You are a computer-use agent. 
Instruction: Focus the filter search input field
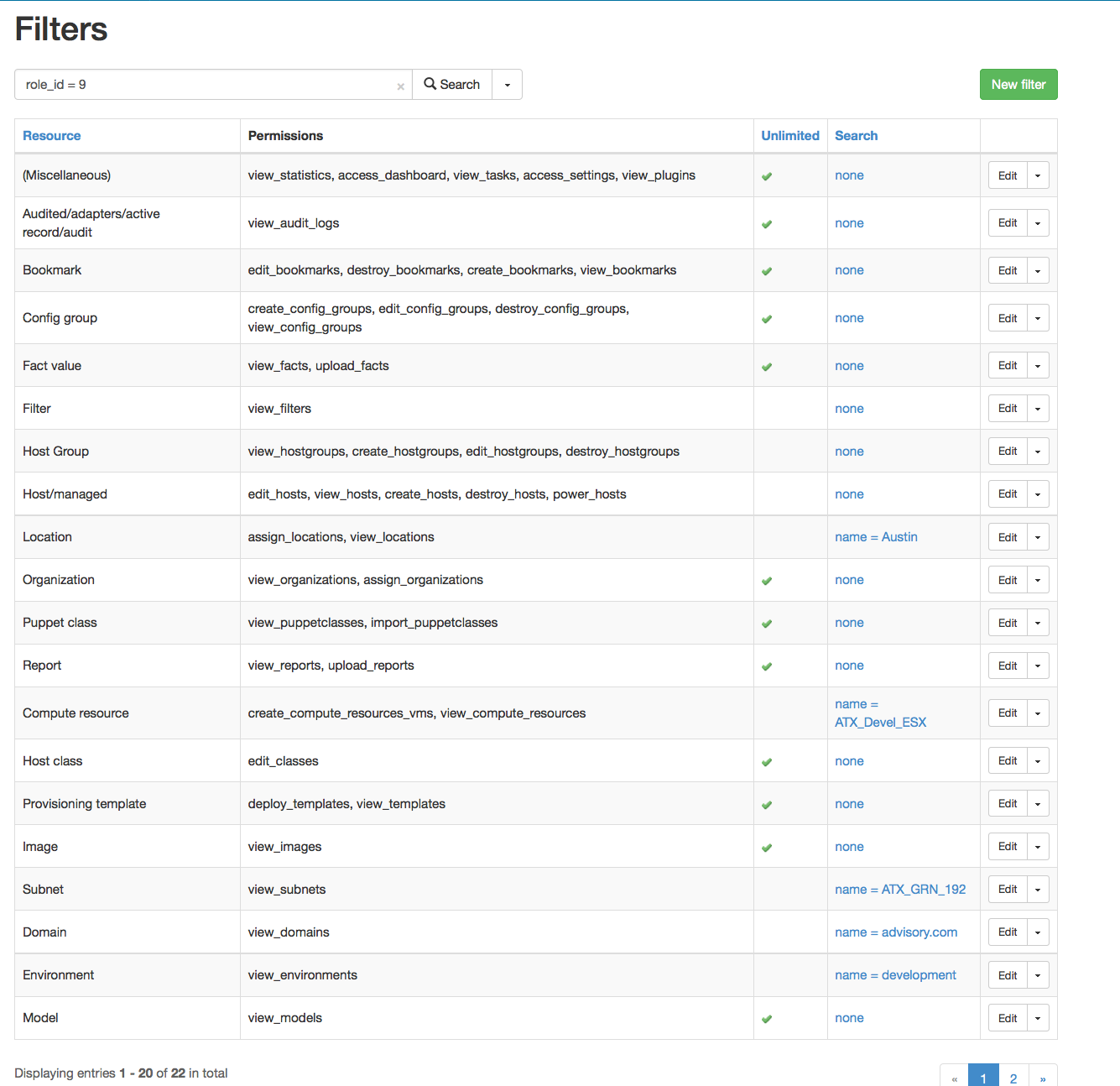point(213,85)
